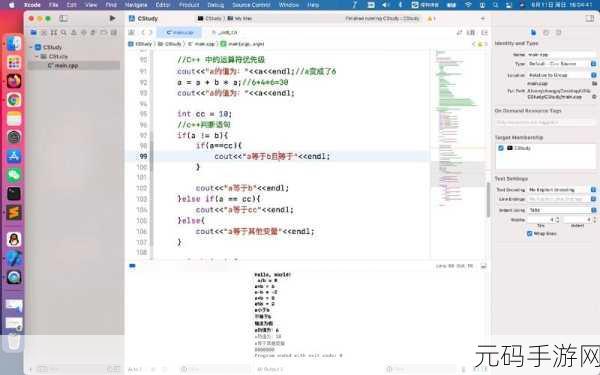Viewport: 600px width, 375px height.
Task: Collapse the CStudy project tree root
Action: point(31,47)
